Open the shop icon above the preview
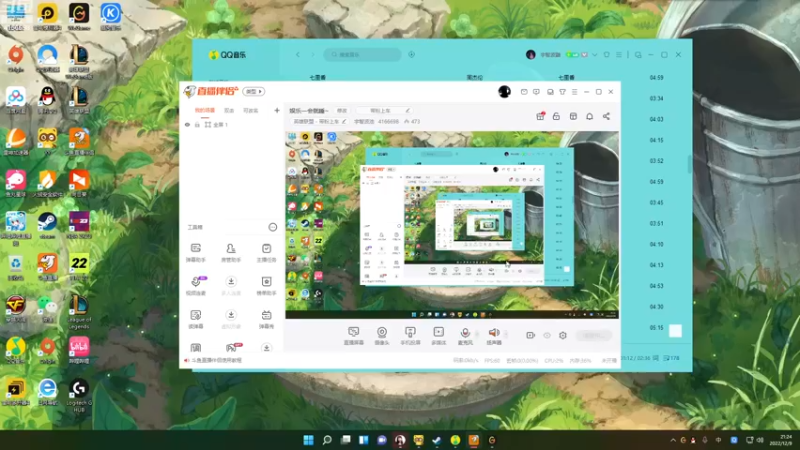 [x=573, y=116]
